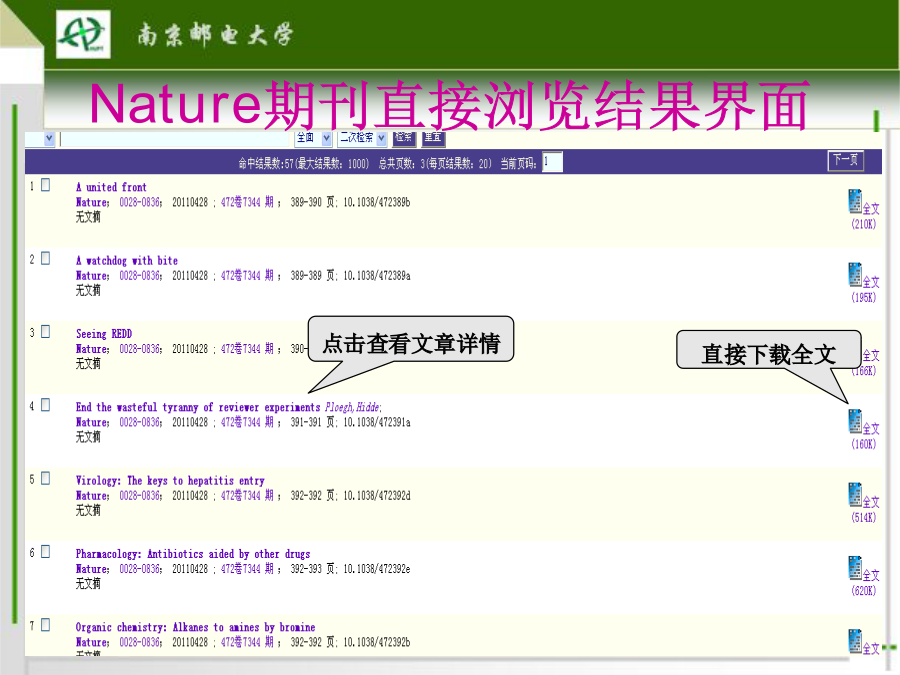Click the '重置' reset button
This screenshot has height=675, width=900.
[x=434, y=138]
